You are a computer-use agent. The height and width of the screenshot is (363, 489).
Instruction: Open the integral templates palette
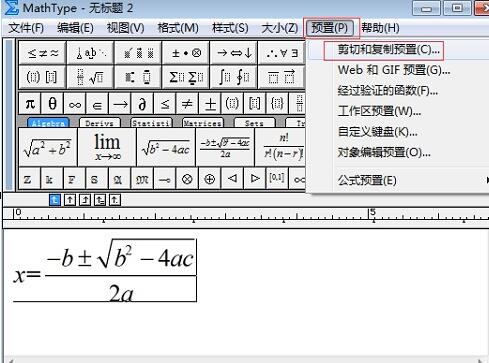234,77
